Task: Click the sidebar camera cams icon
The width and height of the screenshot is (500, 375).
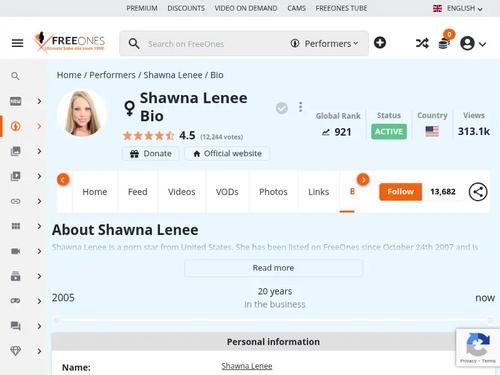Action: click(x=15, y=251)
